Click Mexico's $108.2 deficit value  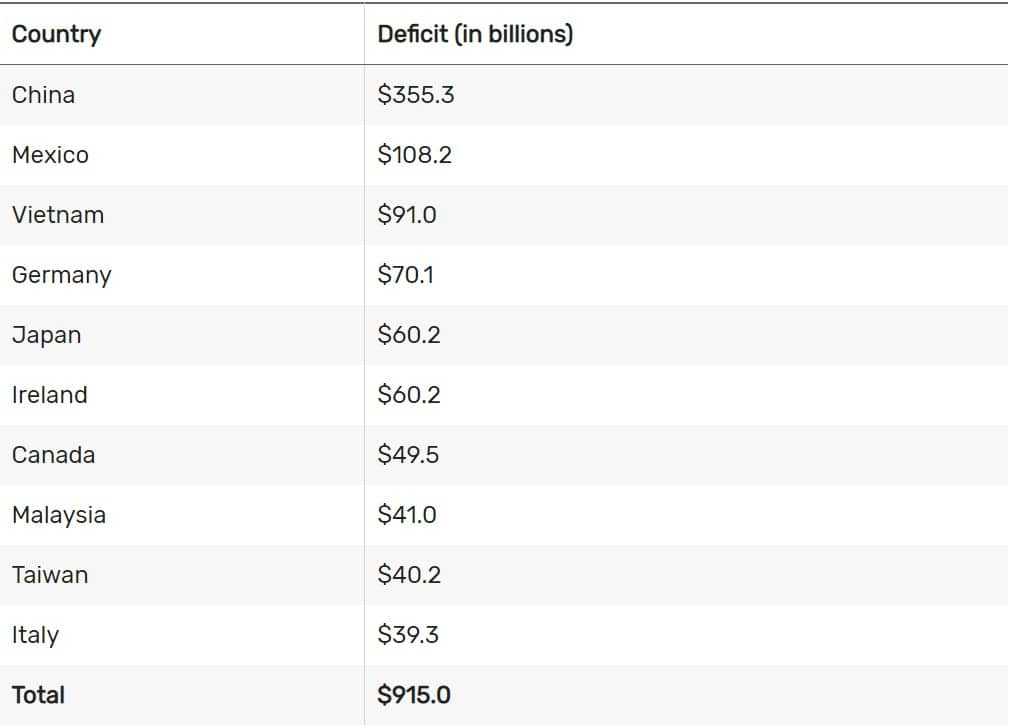(414, 155)
